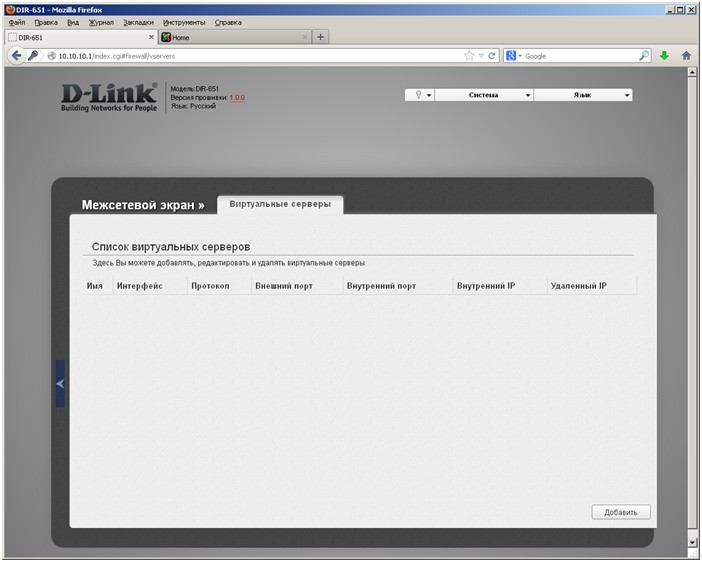Click the Home tab favicon
Viewport: 702px width, 562px height.
pyautogui.click(x=166, y=37)
